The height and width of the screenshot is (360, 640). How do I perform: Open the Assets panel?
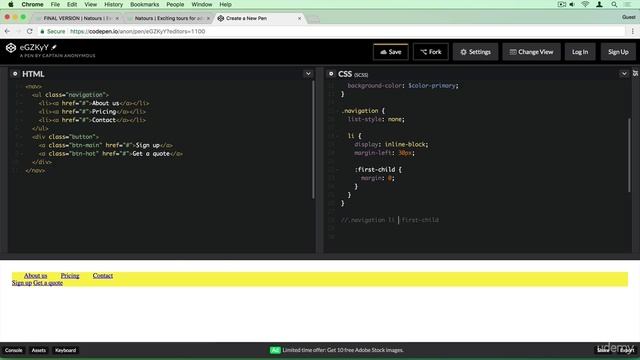[39, 350]
